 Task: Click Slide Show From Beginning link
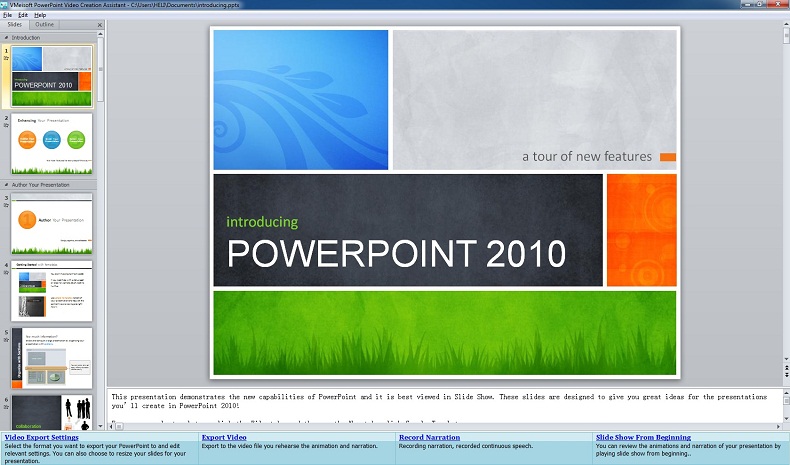coord(643,437)
